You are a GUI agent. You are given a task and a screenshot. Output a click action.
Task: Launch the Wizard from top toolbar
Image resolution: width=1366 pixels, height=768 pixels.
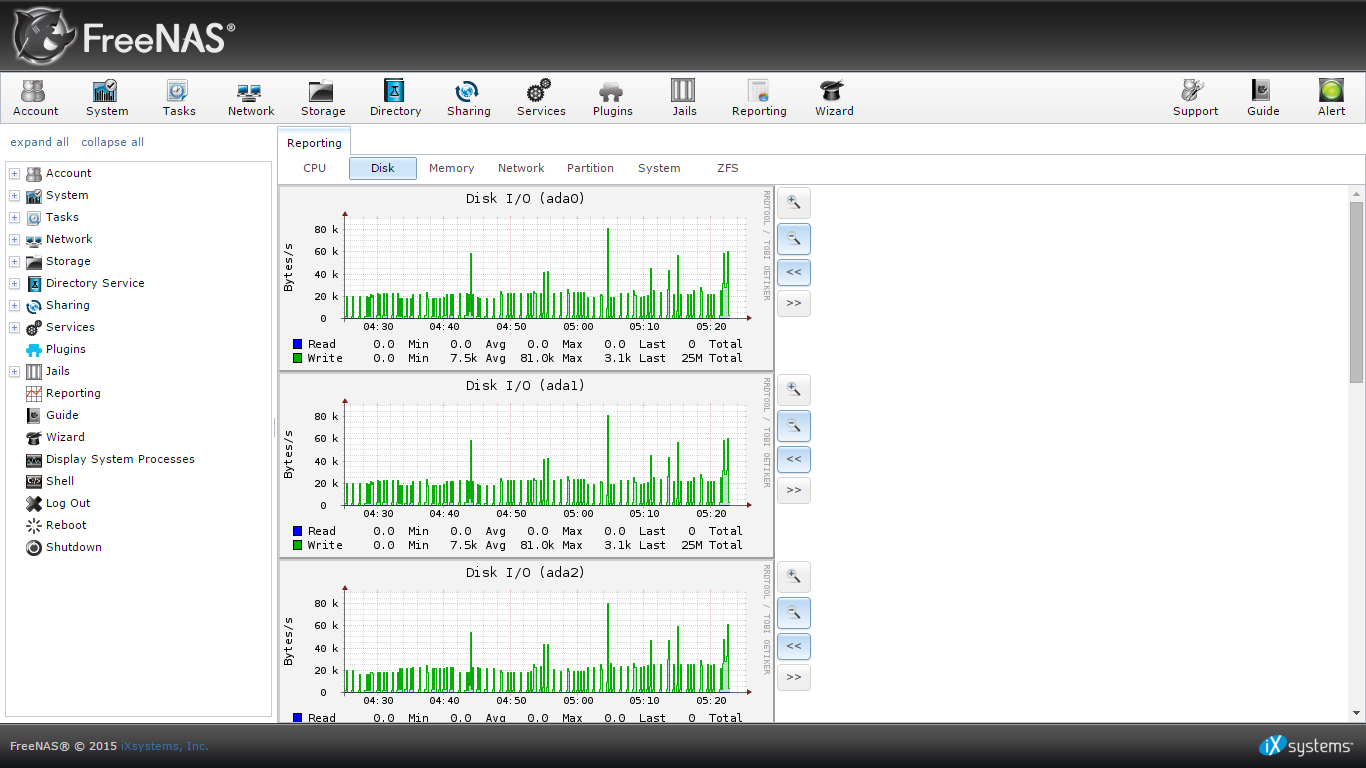(833, 98)
